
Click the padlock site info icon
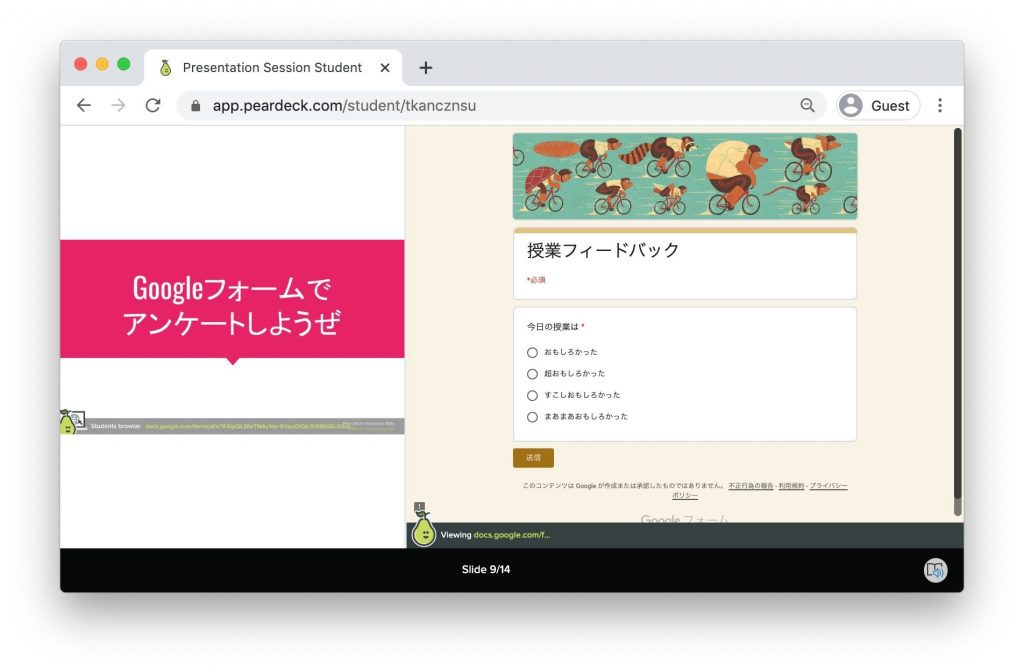pos(195,105)
